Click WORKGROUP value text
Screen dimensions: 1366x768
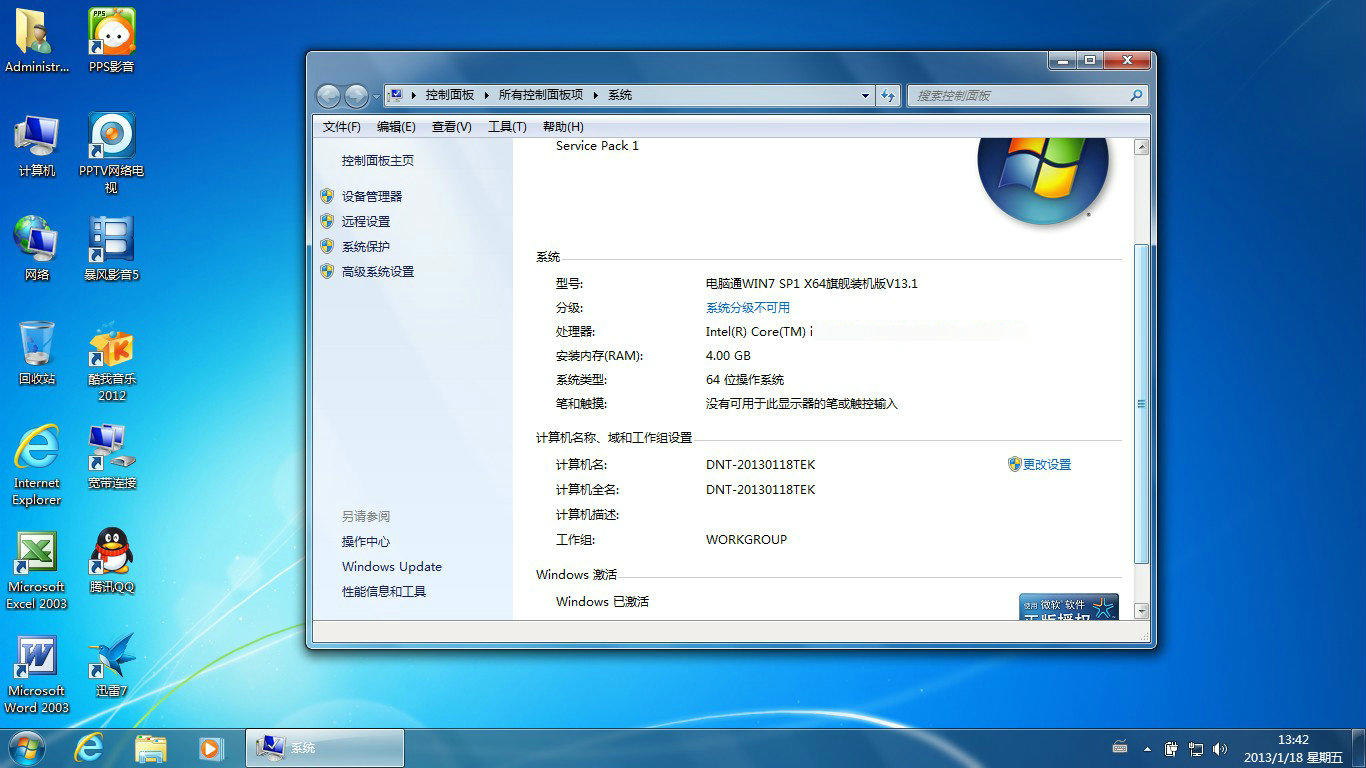(746, 539)
